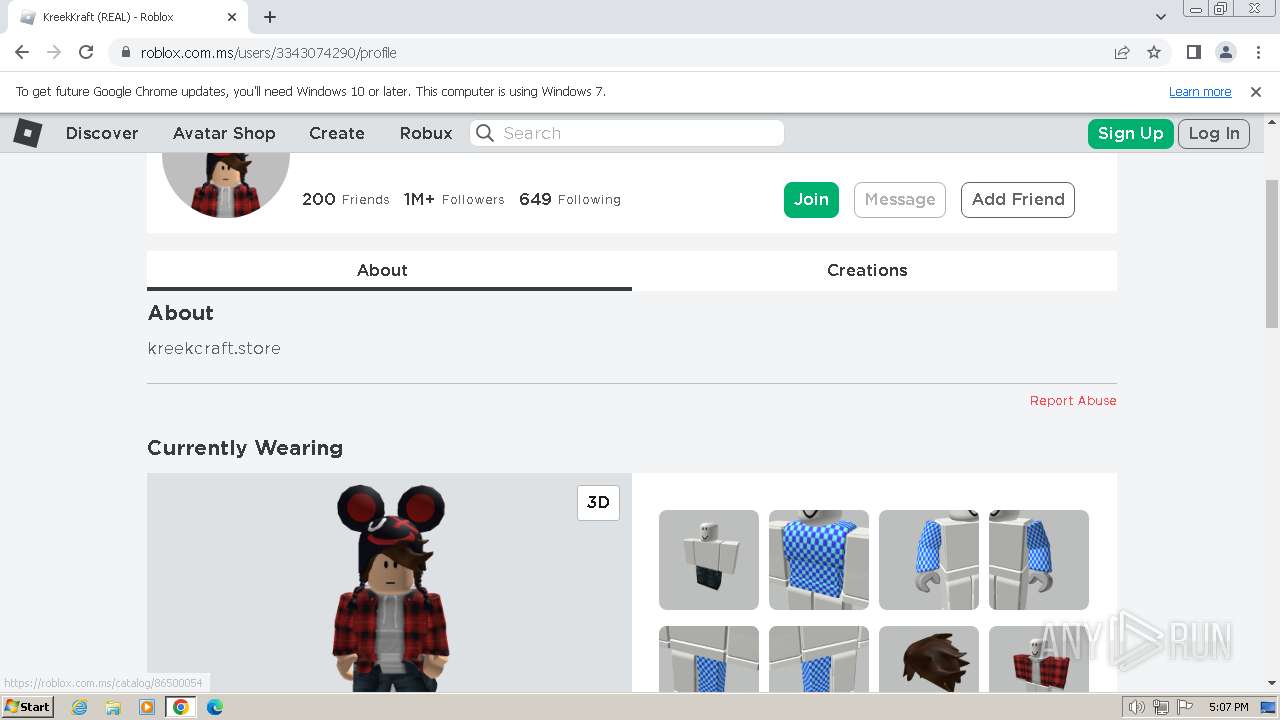
Task: Click the 1M+ Followers count
Action: (454, 199)
